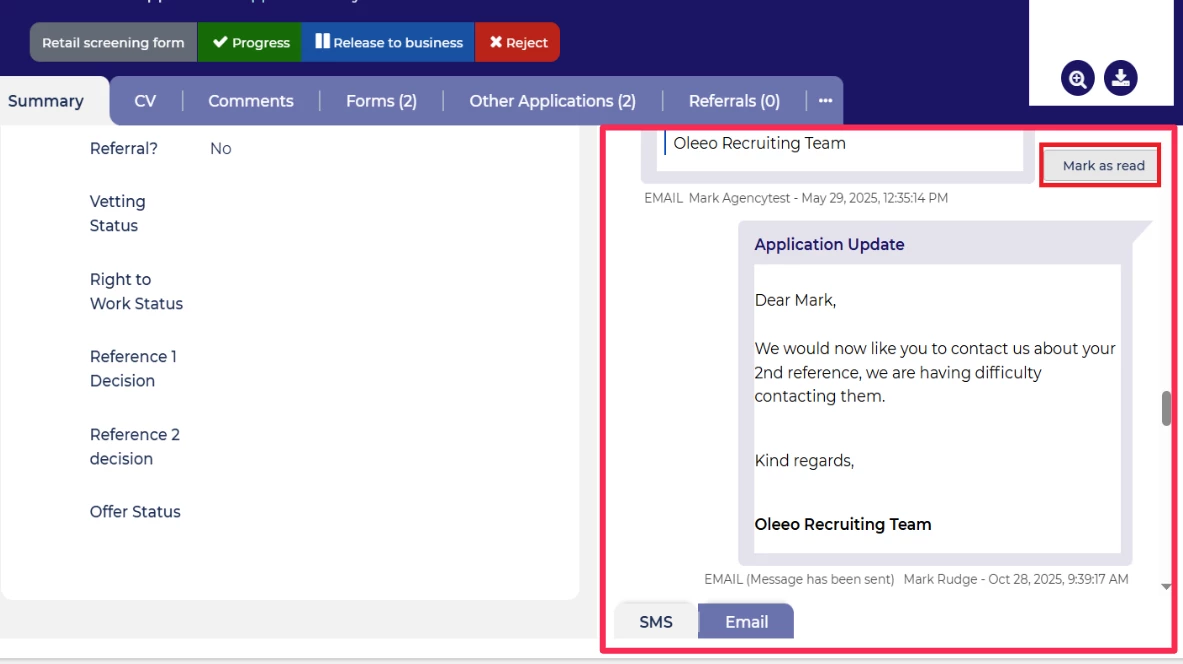Viewport: 1183px width, 664px height.
Task: Click the red Reject button
Action: (x=518, y=42)
